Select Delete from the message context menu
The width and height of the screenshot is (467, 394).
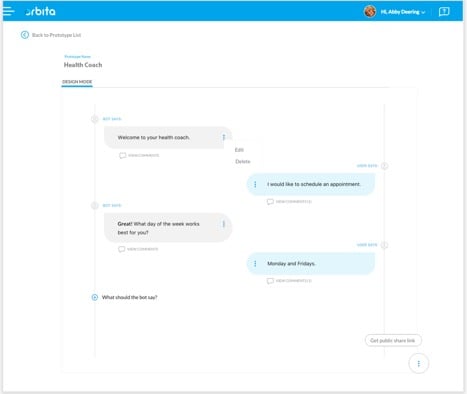pos(243,162)
